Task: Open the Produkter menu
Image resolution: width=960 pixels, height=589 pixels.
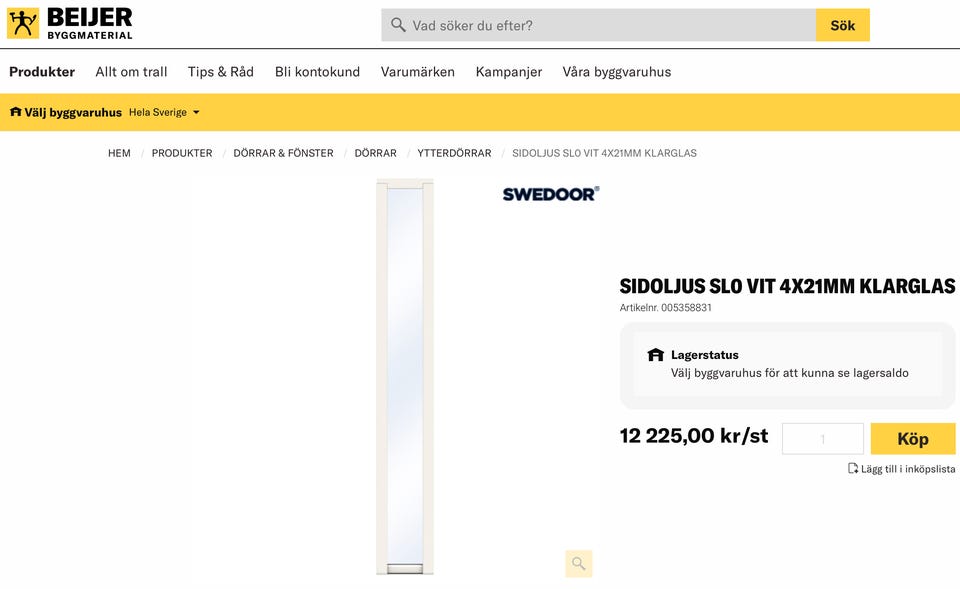Action: point(42,72)
